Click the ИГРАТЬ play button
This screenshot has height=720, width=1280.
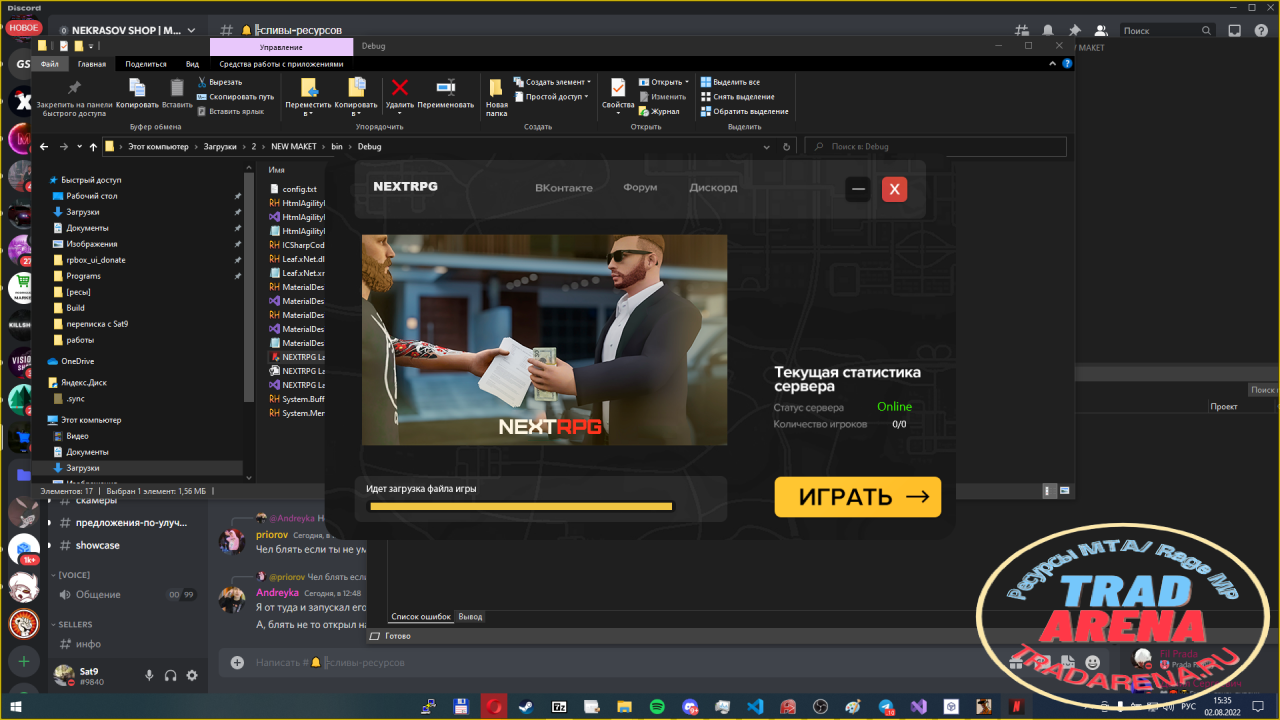pos(858,497)
